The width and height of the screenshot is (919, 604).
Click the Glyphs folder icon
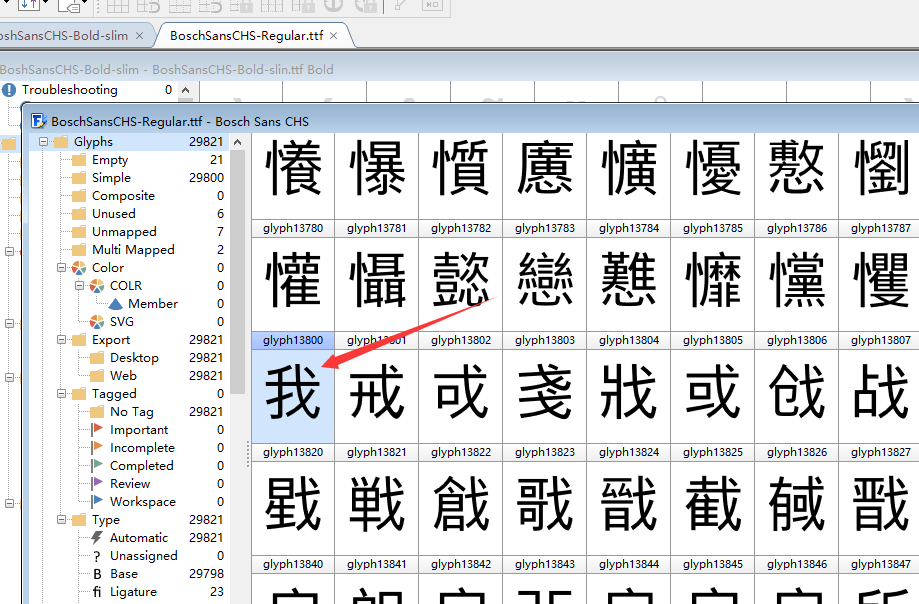coord(62,142)
